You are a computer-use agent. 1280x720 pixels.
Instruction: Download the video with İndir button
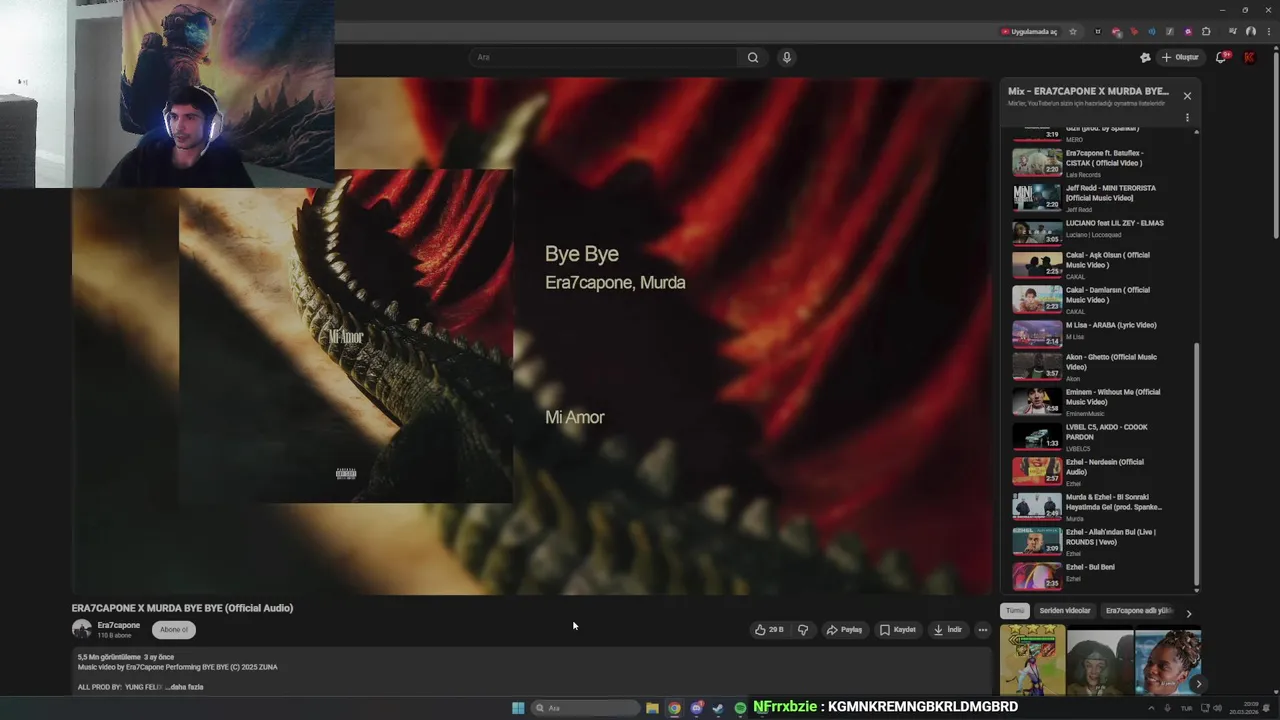click(x=947, y=630)
